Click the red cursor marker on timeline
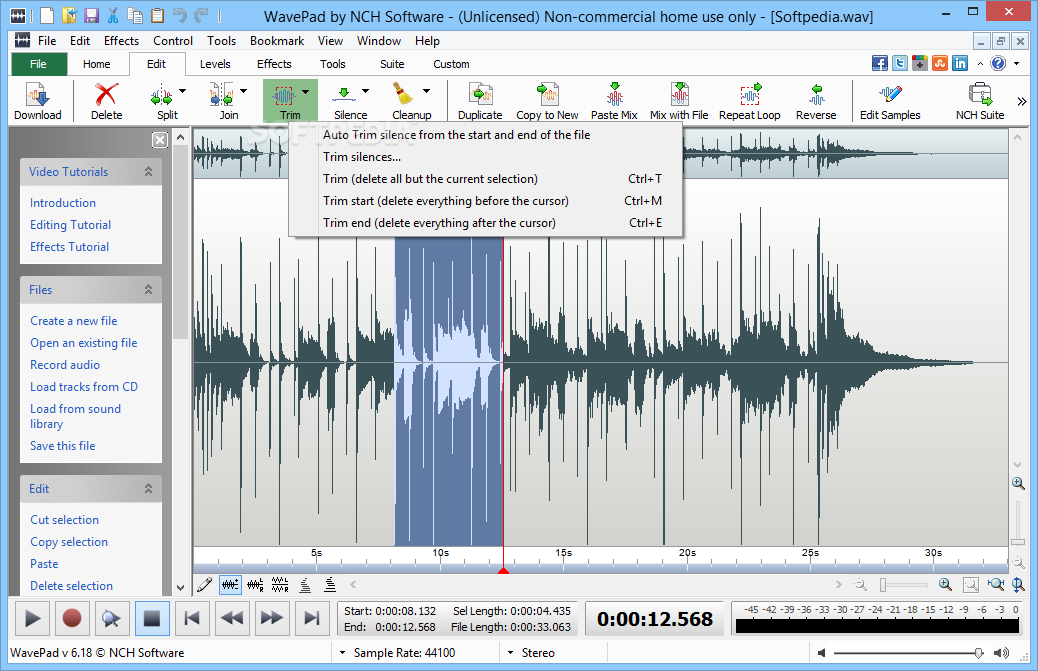1038x671 pixels. (503, 570)
